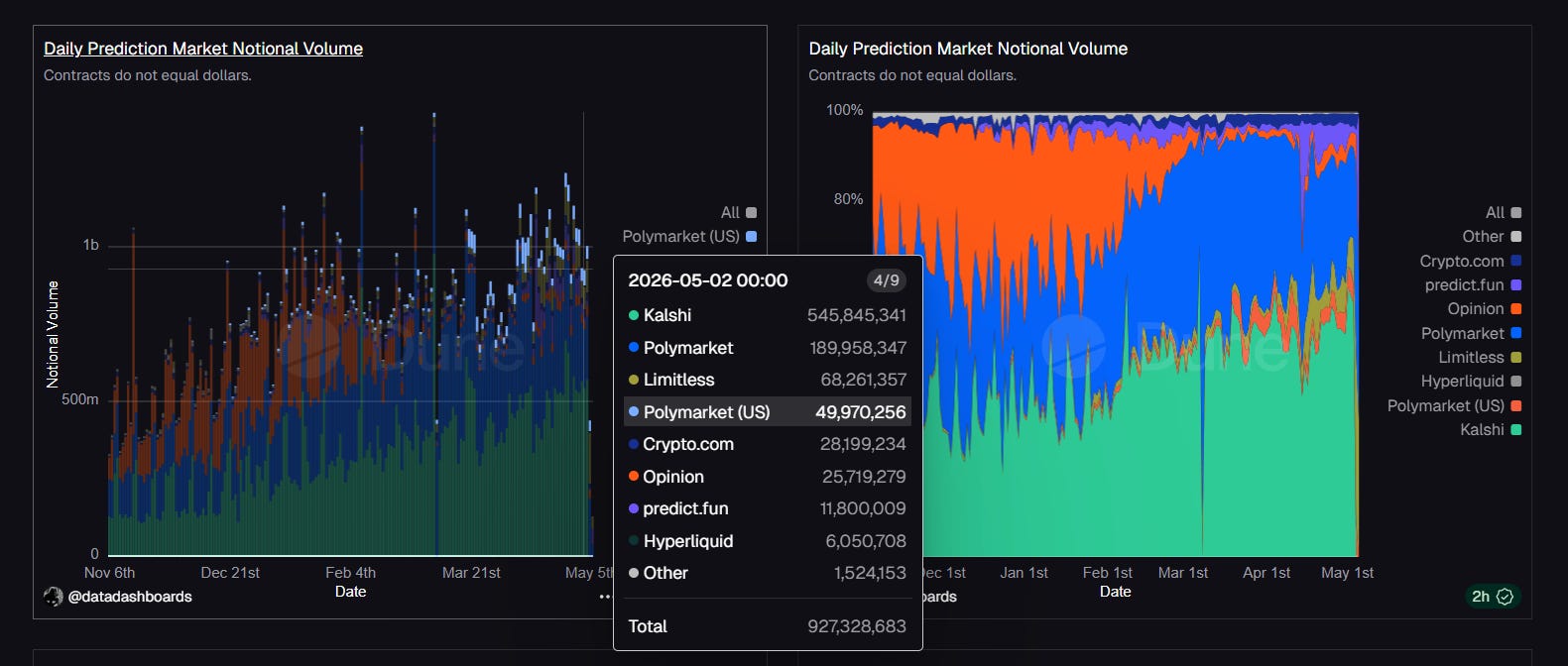The height and width of the screenshot is (666, 1568).
Task: Click Polymarket (US) orange legend marker on right
Action: pyautogui.click(x=1515, y=405)
